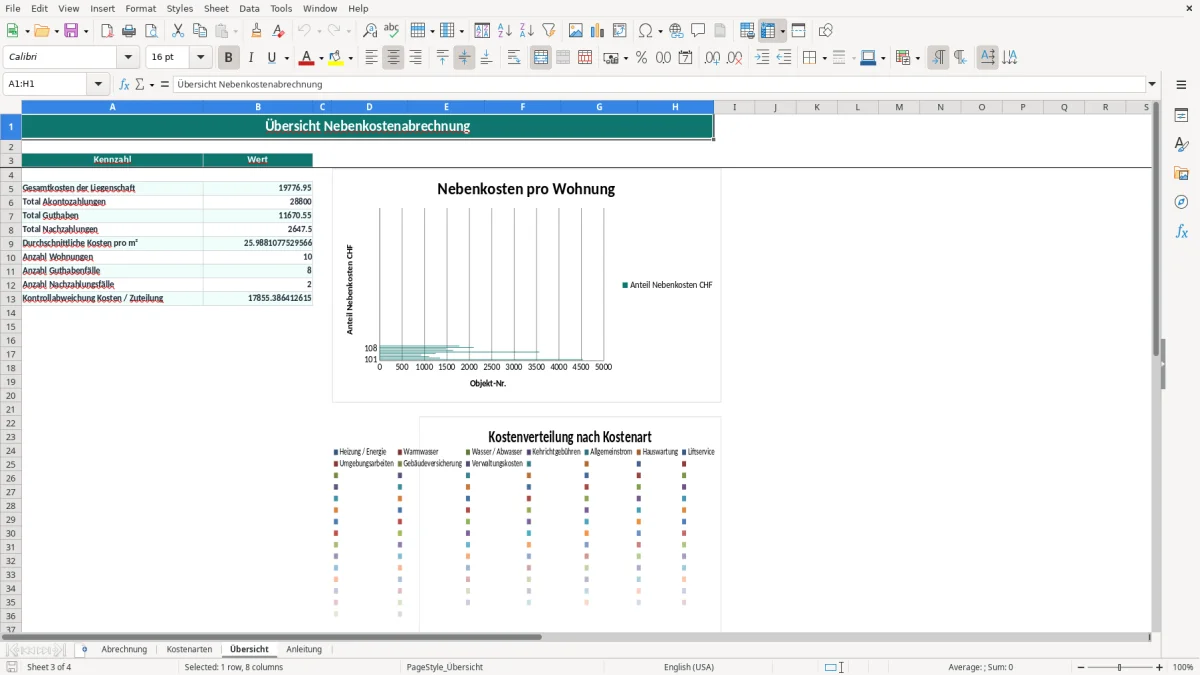Open the Special Character dropdown arrow
This screenshot has height=675, width=1200.
coord(659,31)
